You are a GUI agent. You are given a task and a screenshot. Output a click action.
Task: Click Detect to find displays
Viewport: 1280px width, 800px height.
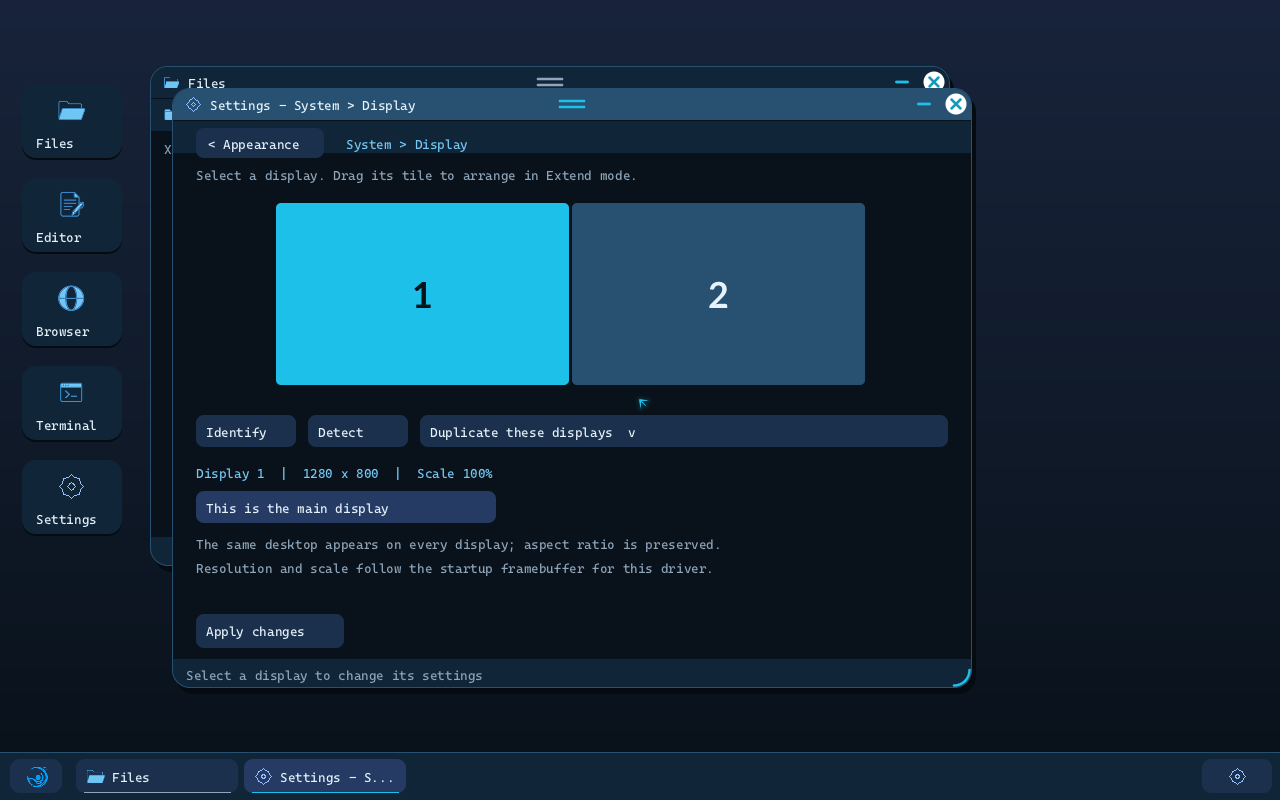tap(358, 431)
